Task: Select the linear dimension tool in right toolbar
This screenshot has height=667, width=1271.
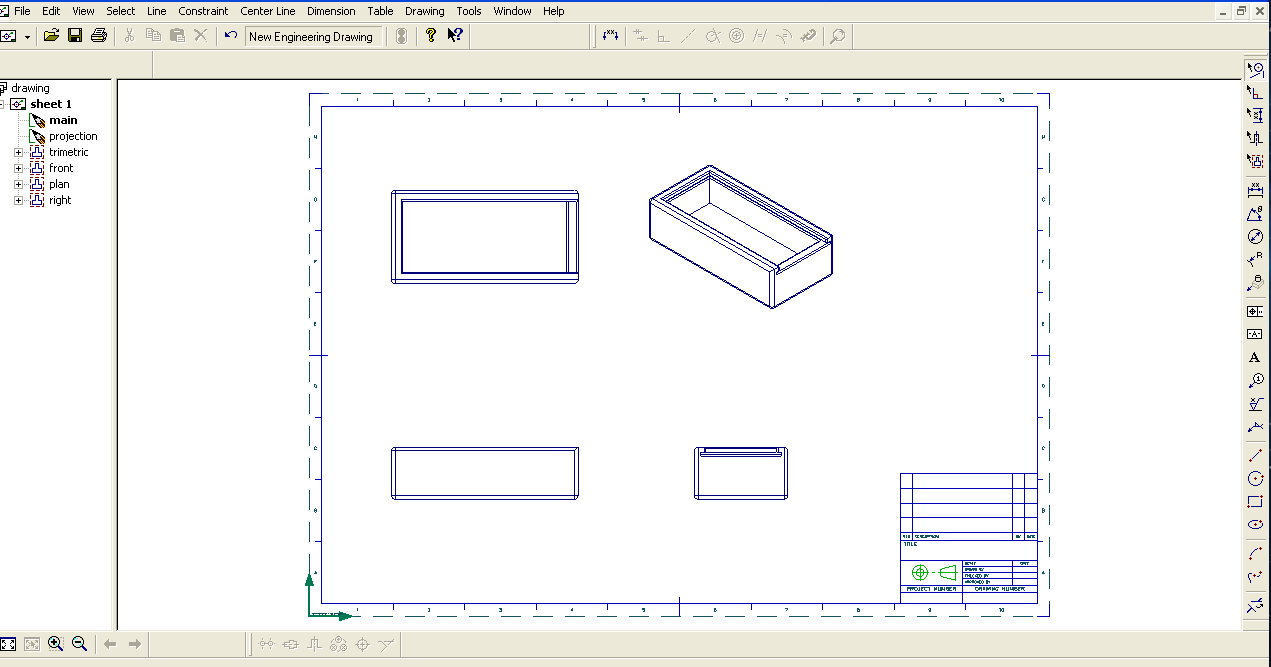Action: coord(1255,189)
